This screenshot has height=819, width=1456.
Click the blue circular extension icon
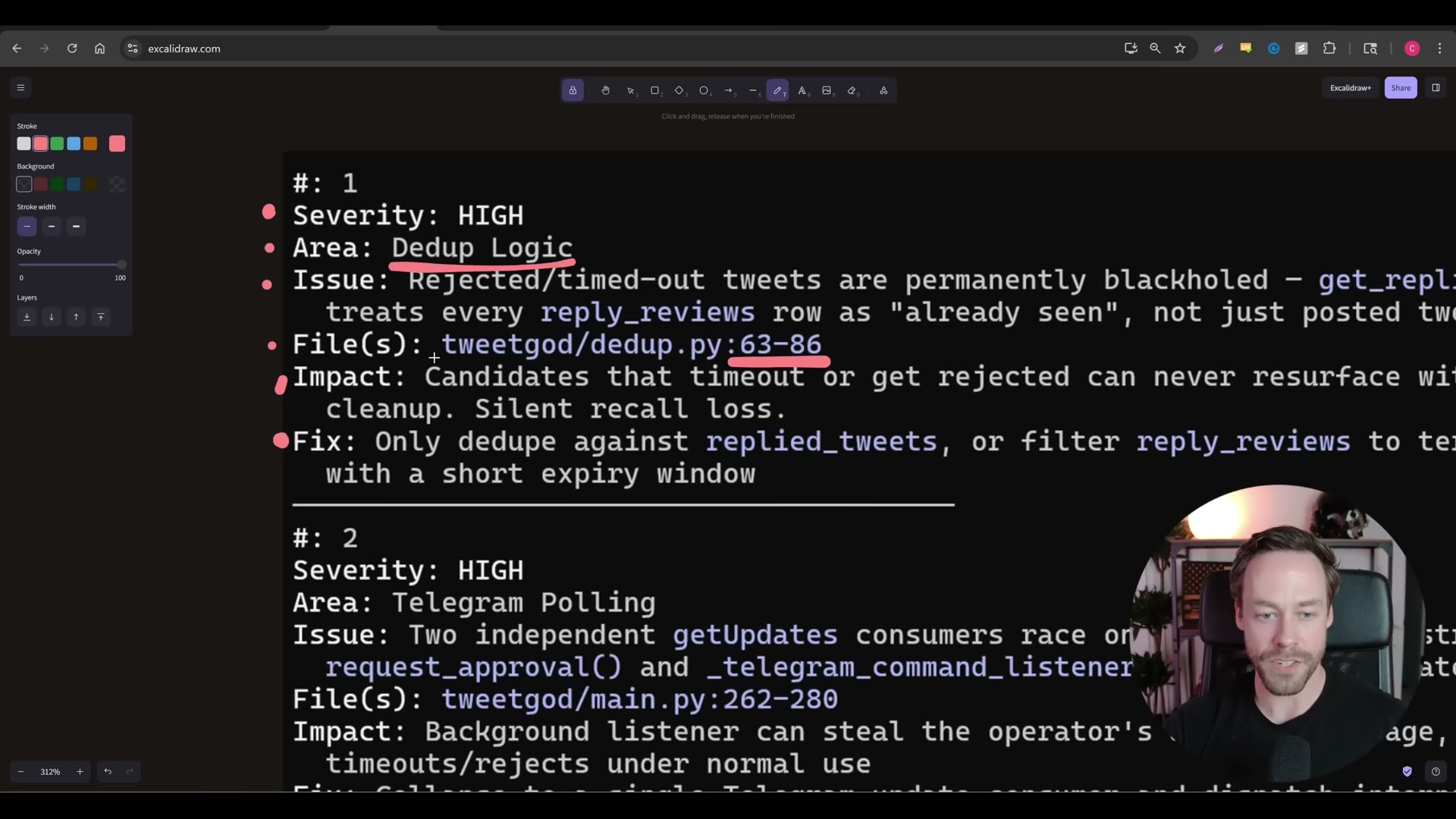(x=1274, y=49)
